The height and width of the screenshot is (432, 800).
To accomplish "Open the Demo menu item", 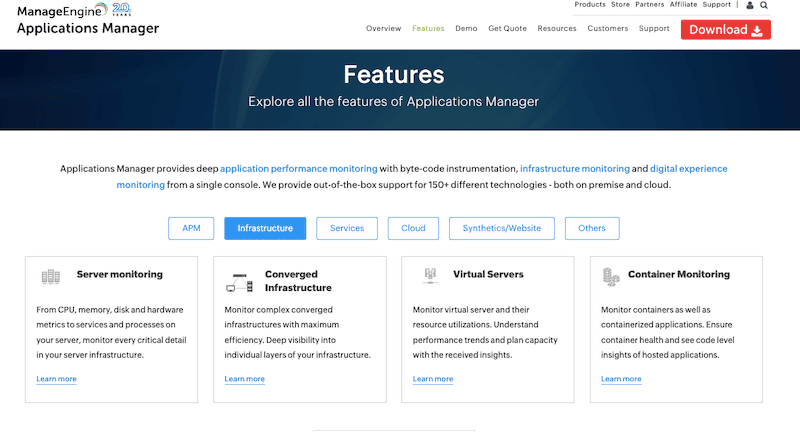I will (x=466, y=29).
